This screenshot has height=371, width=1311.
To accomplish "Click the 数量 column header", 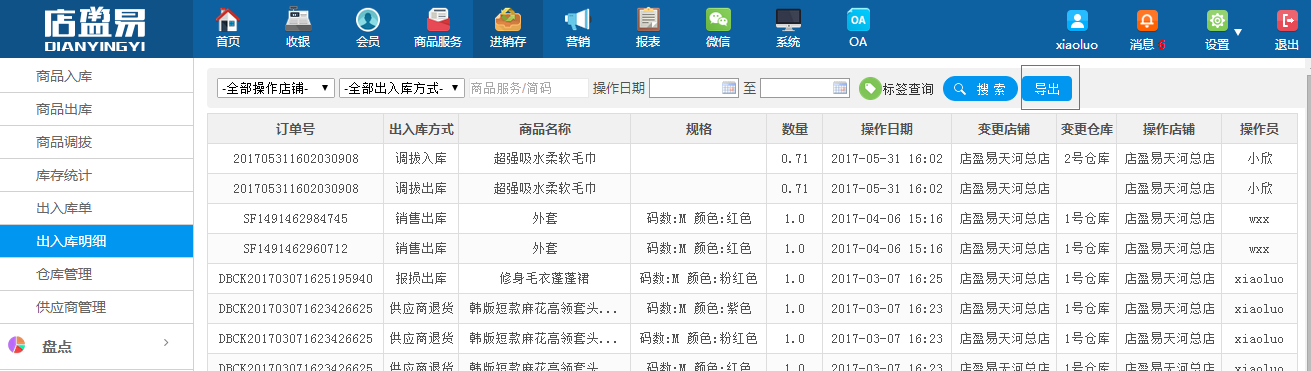I will point(794,129).
